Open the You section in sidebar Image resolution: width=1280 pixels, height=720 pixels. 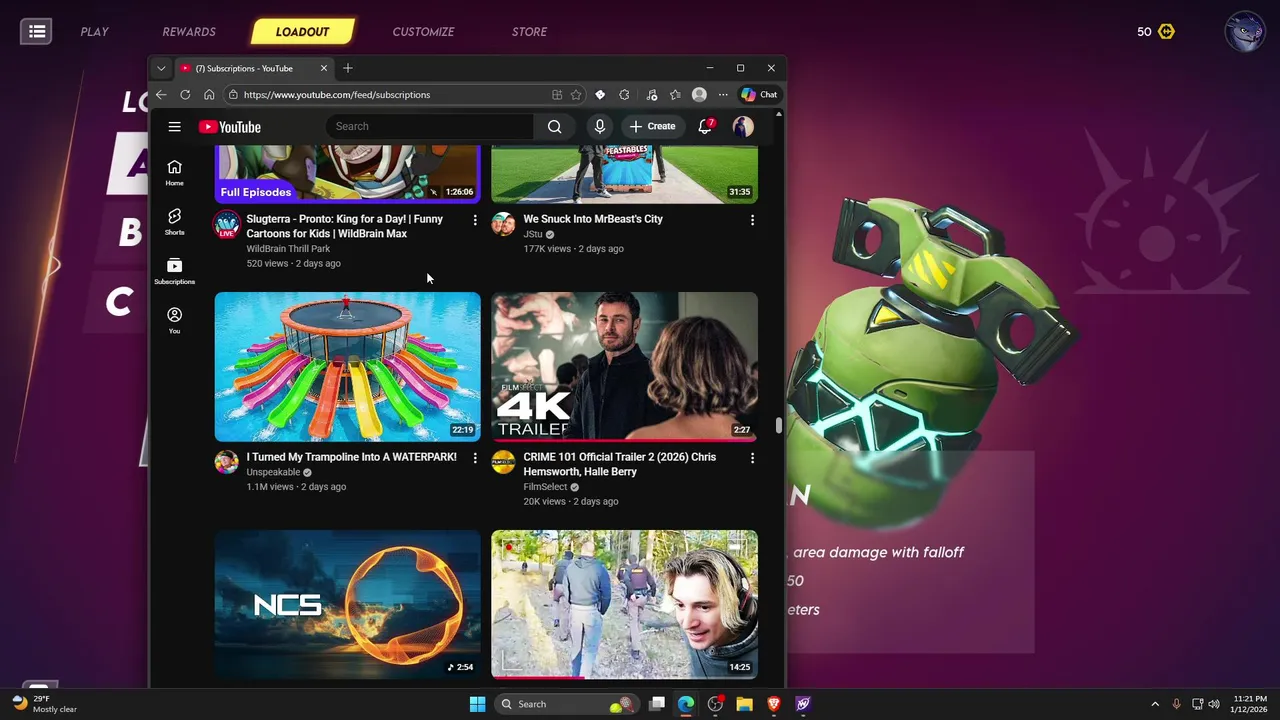[174, 320]
